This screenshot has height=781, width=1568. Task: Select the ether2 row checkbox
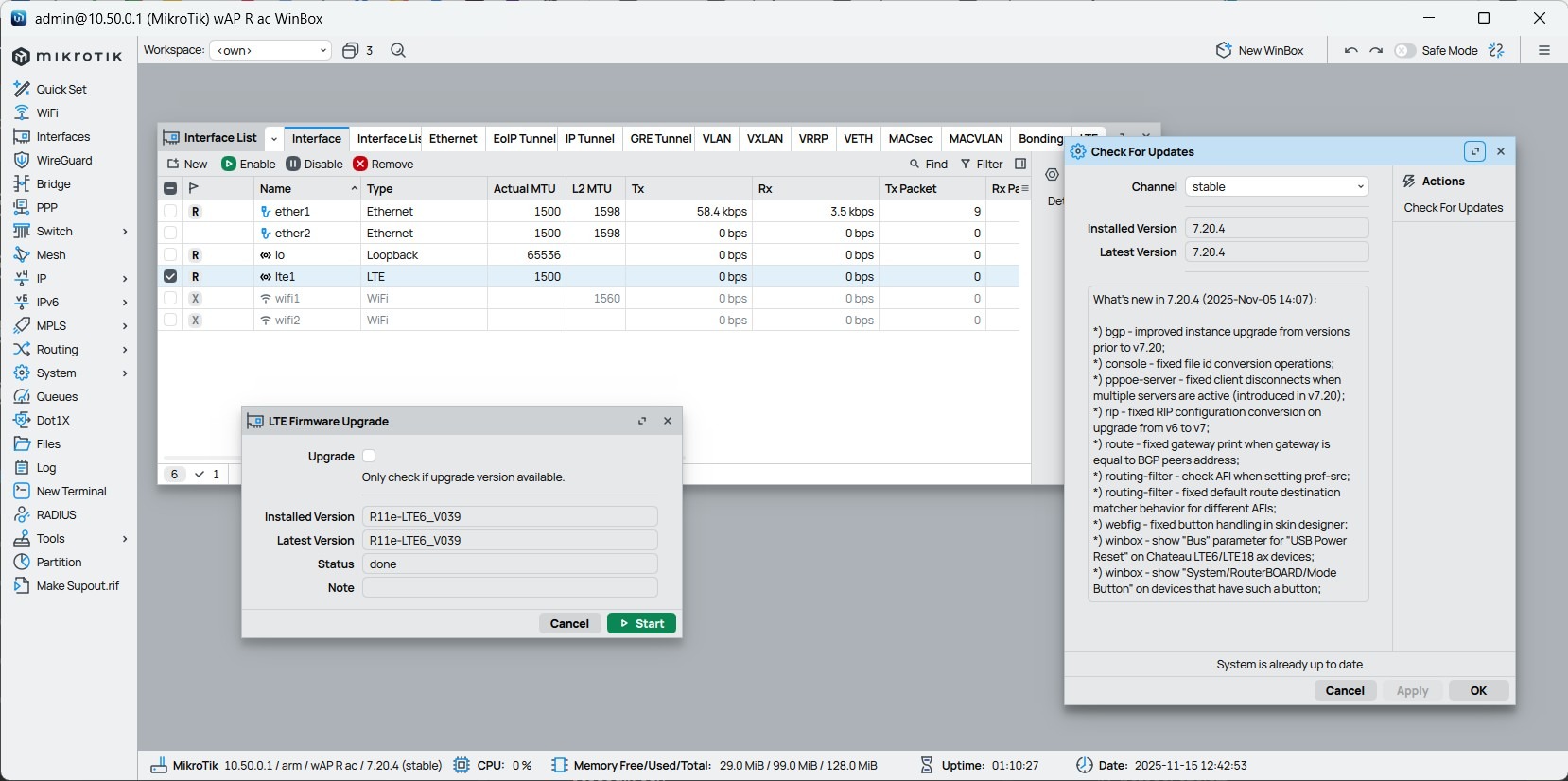pyautogui.click(x=170, y=233)
